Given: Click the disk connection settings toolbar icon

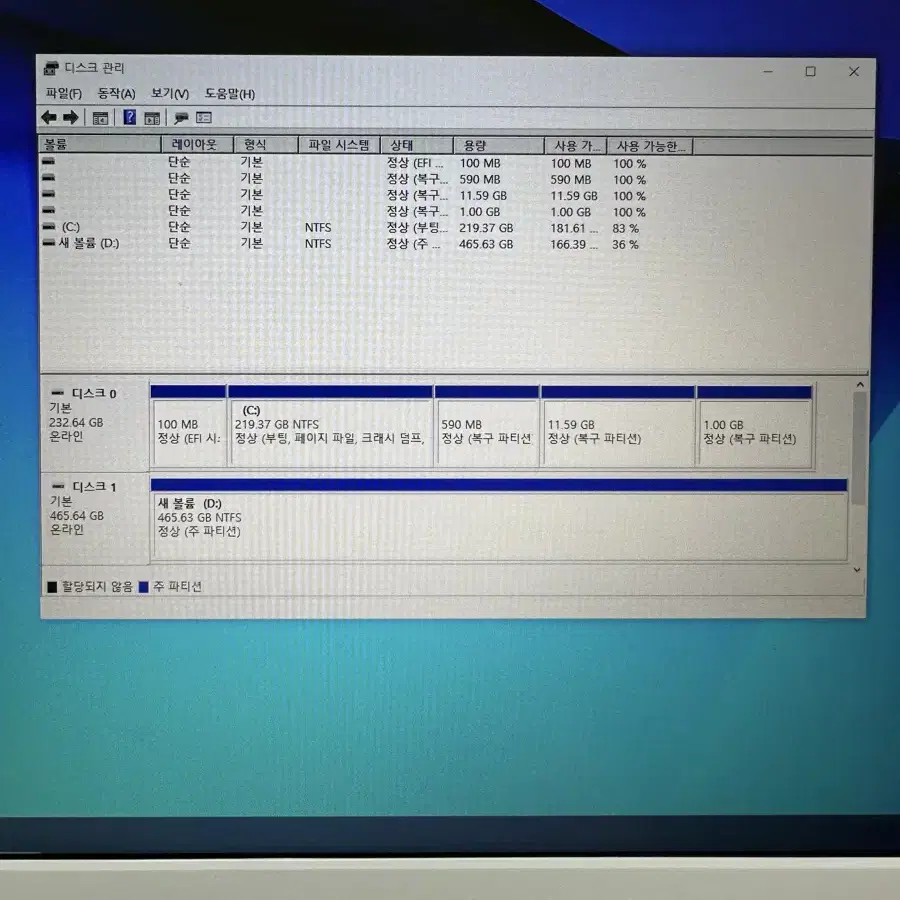Looking at the screenshot, I should (181, 118).
